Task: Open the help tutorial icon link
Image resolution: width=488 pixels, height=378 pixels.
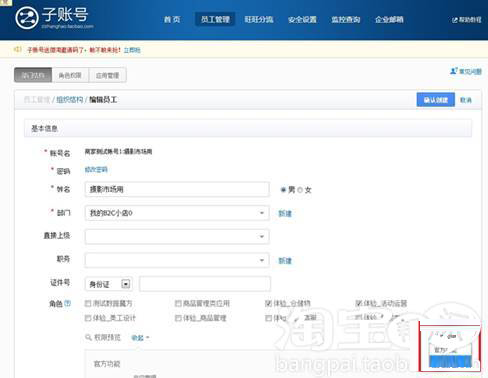Action: (455, 20)
